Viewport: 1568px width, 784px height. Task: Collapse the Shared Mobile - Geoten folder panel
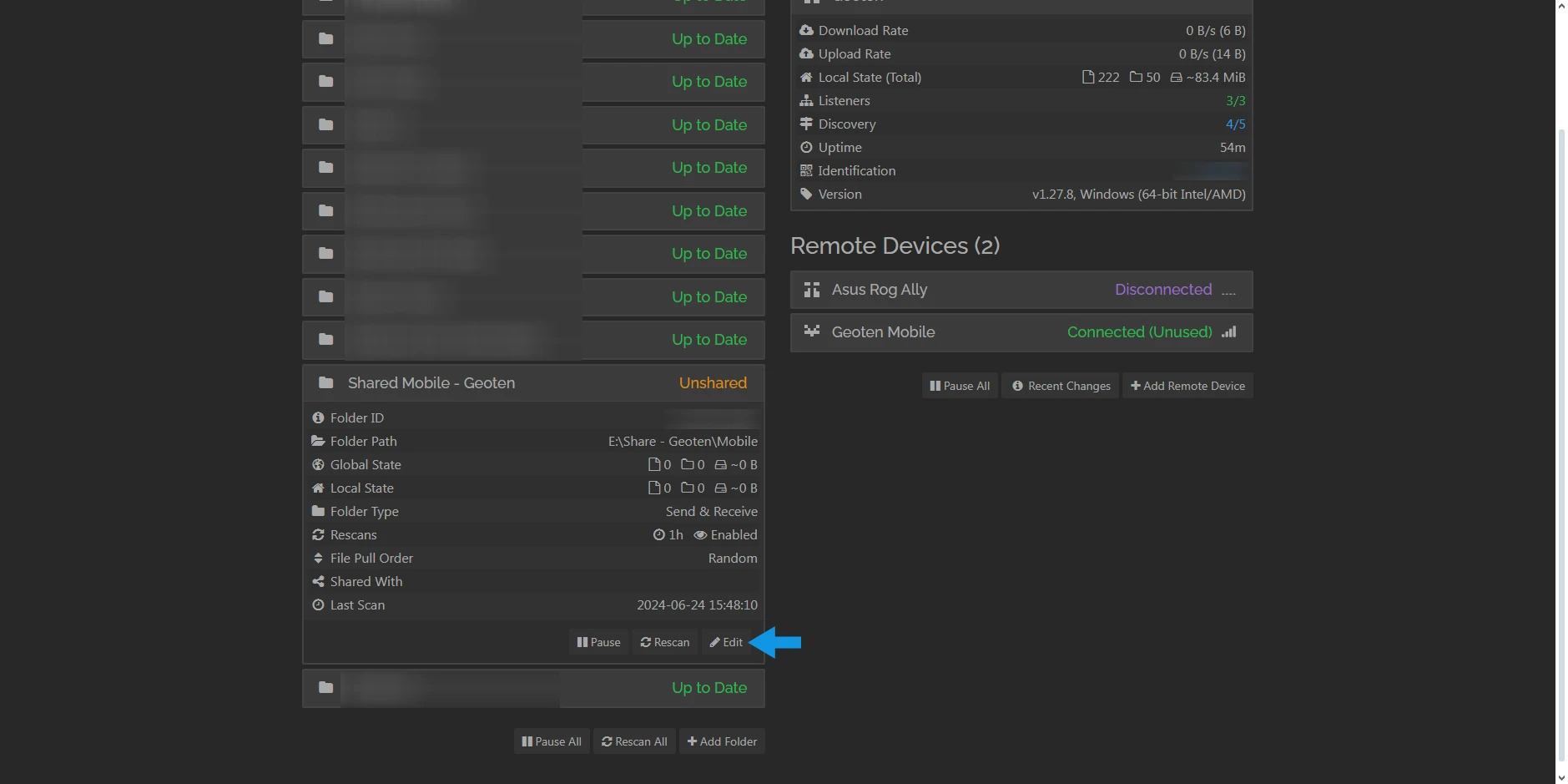(431, 382)
